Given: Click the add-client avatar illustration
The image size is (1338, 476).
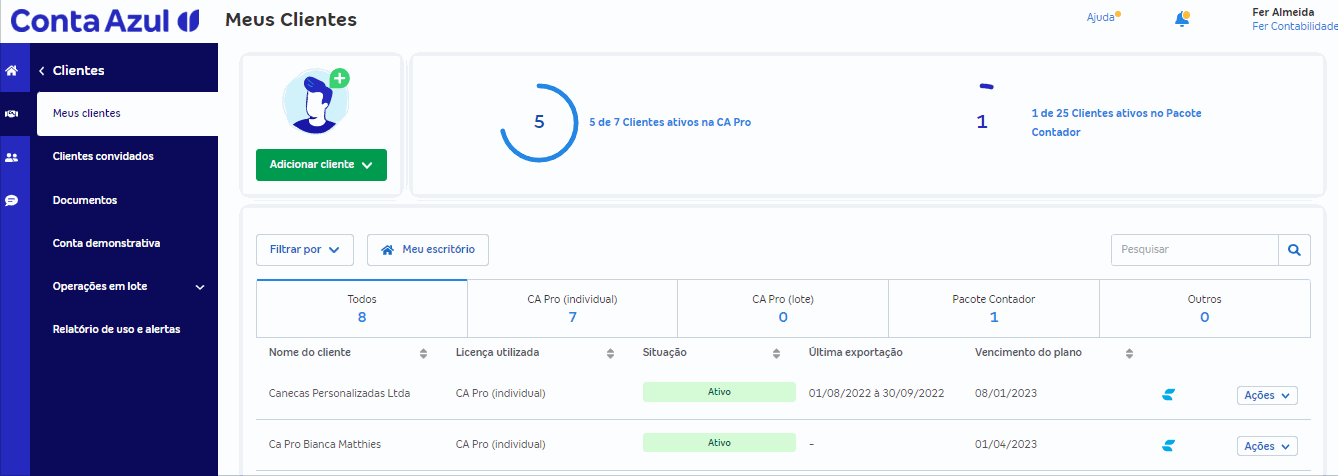Looking at the screenshot, I should [x=315, y=102].
